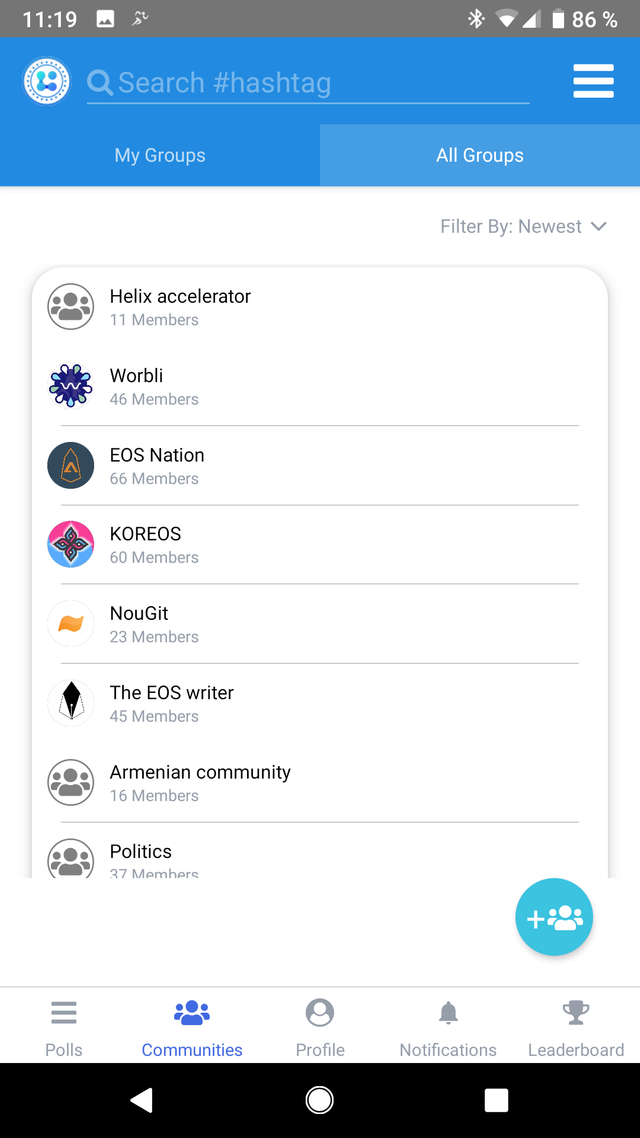The width and height of the screenshot is (640, 1138).
Task: Open the Leaderboard trophy icon
Action: 575,1012
